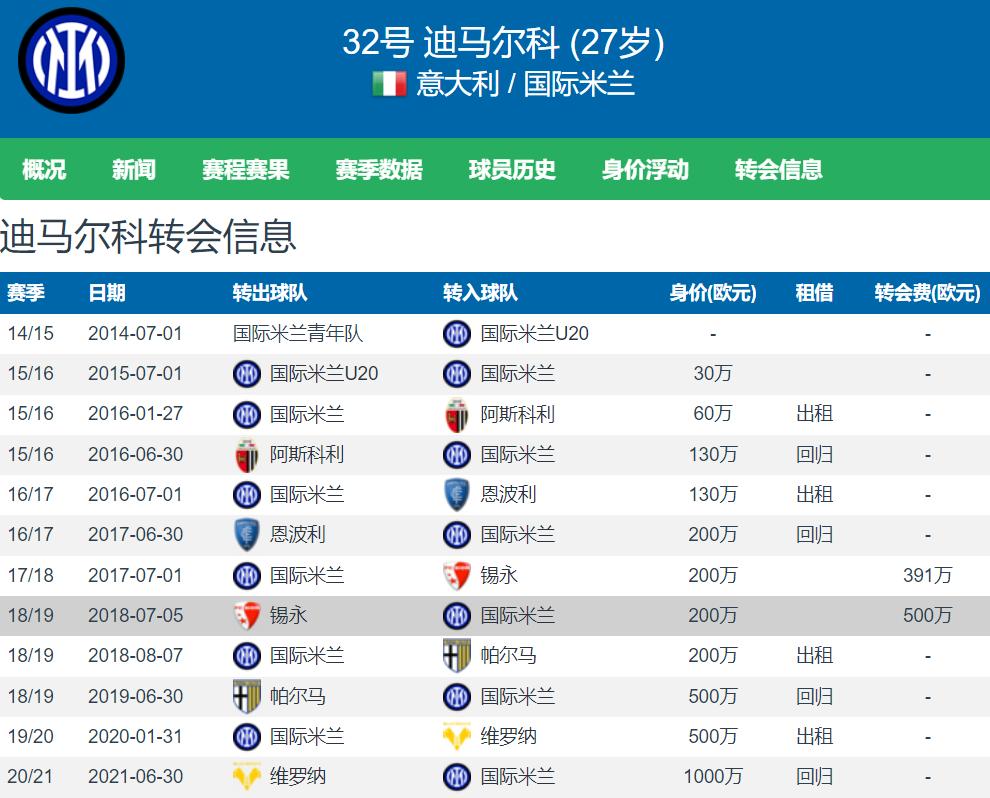Click the 60万 value cell
Screen dimensions: 990x798
coord(713,414)
